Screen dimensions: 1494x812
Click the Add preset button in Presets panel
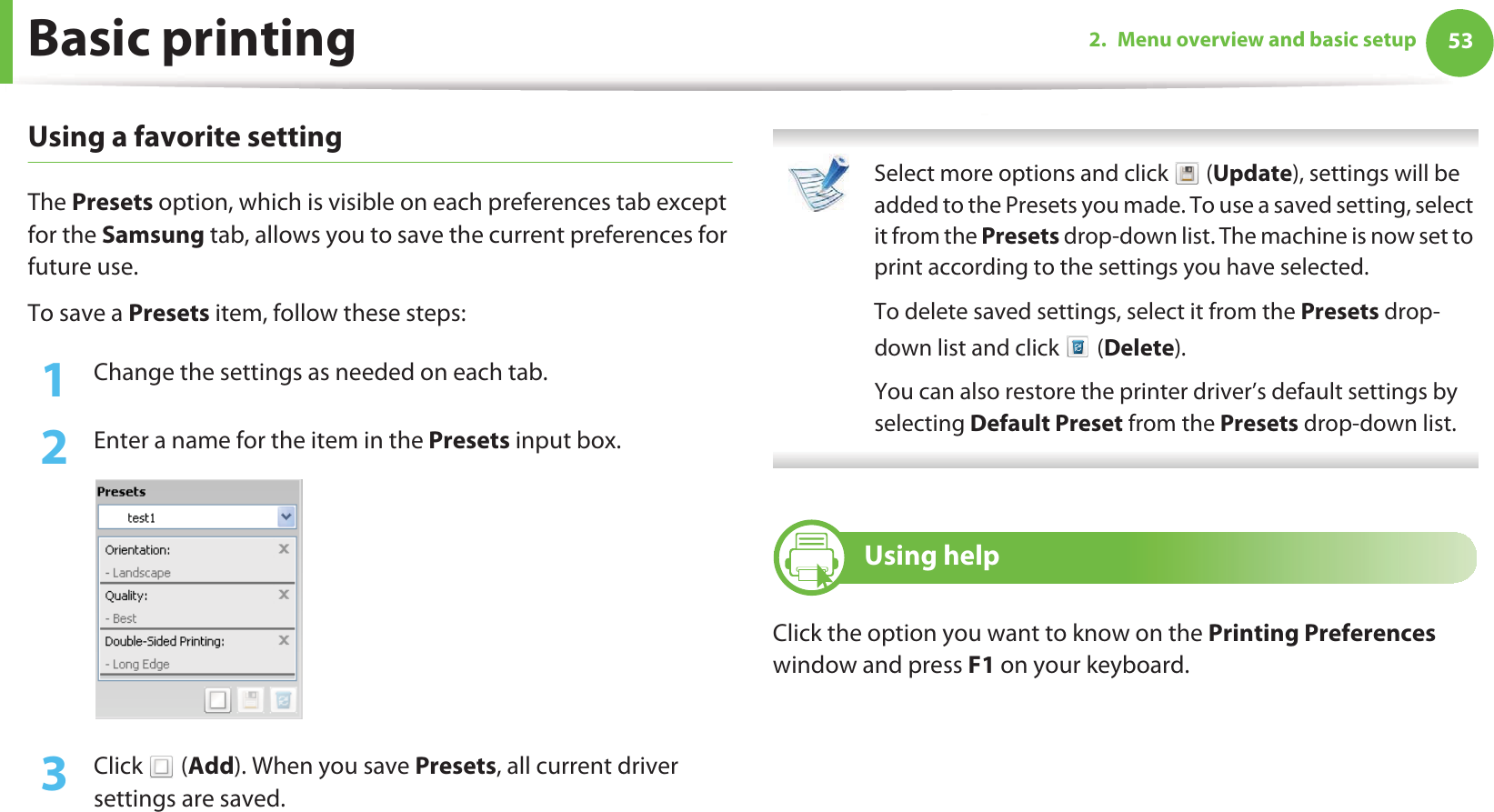click(x=218, y=700)
